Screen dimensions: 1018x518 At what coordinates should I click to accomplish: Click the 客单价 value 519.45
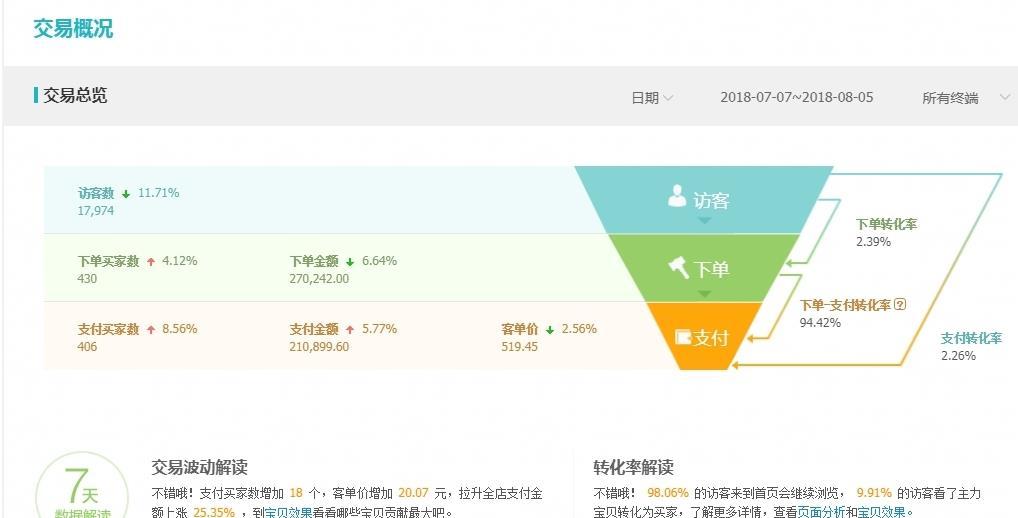click(519, 347)
